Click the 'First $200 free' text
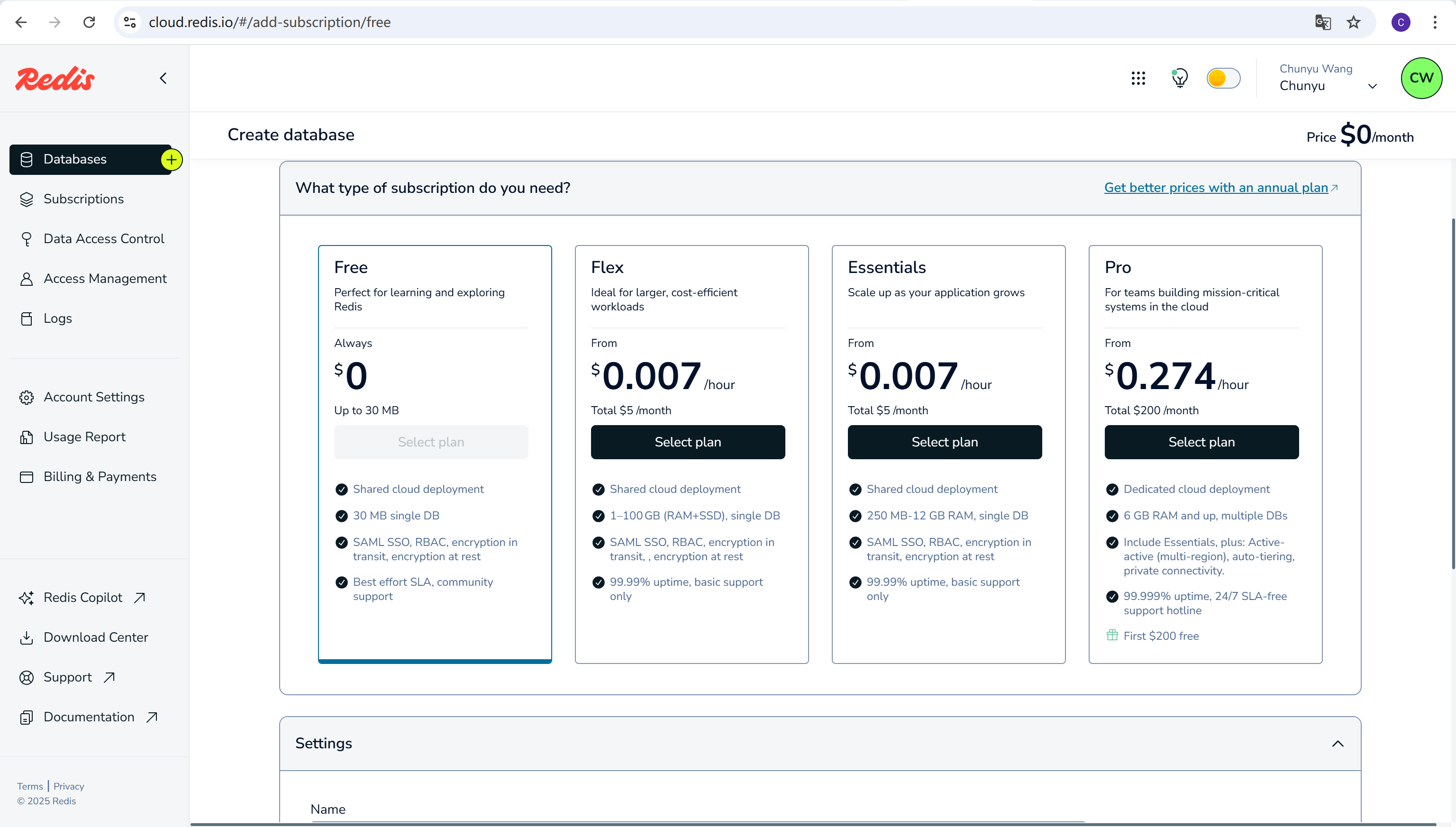 (x=1161, y=636)
